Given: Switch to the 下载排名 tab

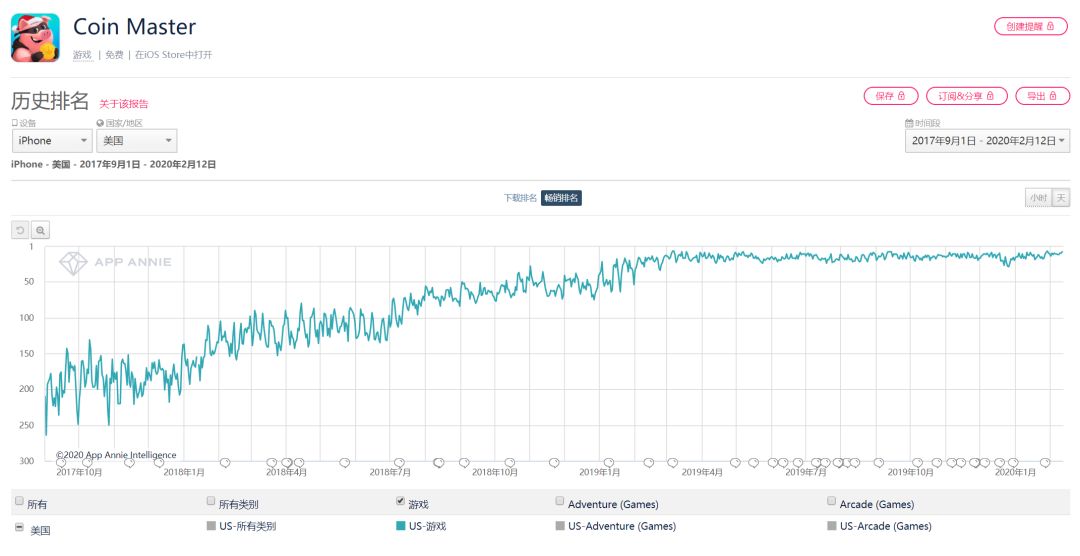Looking at the screenshot, I should point(520,198).
